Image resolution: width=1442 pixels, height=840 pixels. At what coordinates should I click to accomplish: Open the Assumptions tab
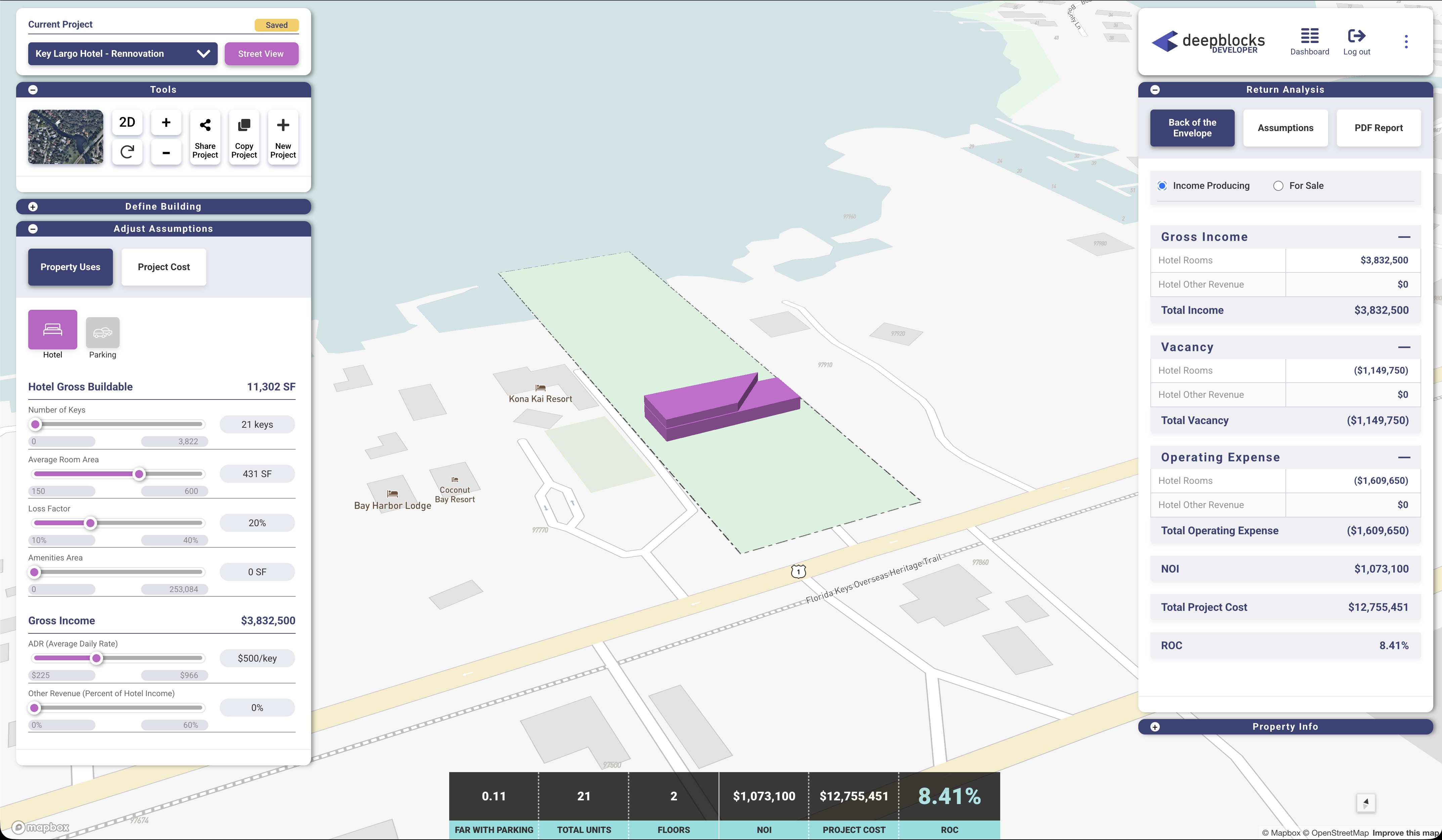[1285, 128]
